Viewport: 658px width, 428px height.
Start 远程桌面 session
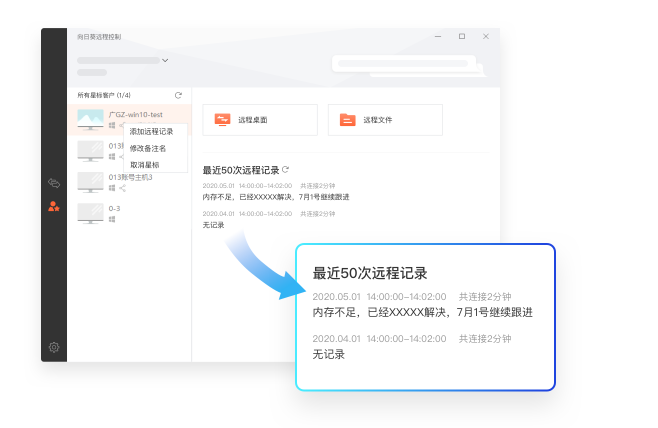point(260,120)
